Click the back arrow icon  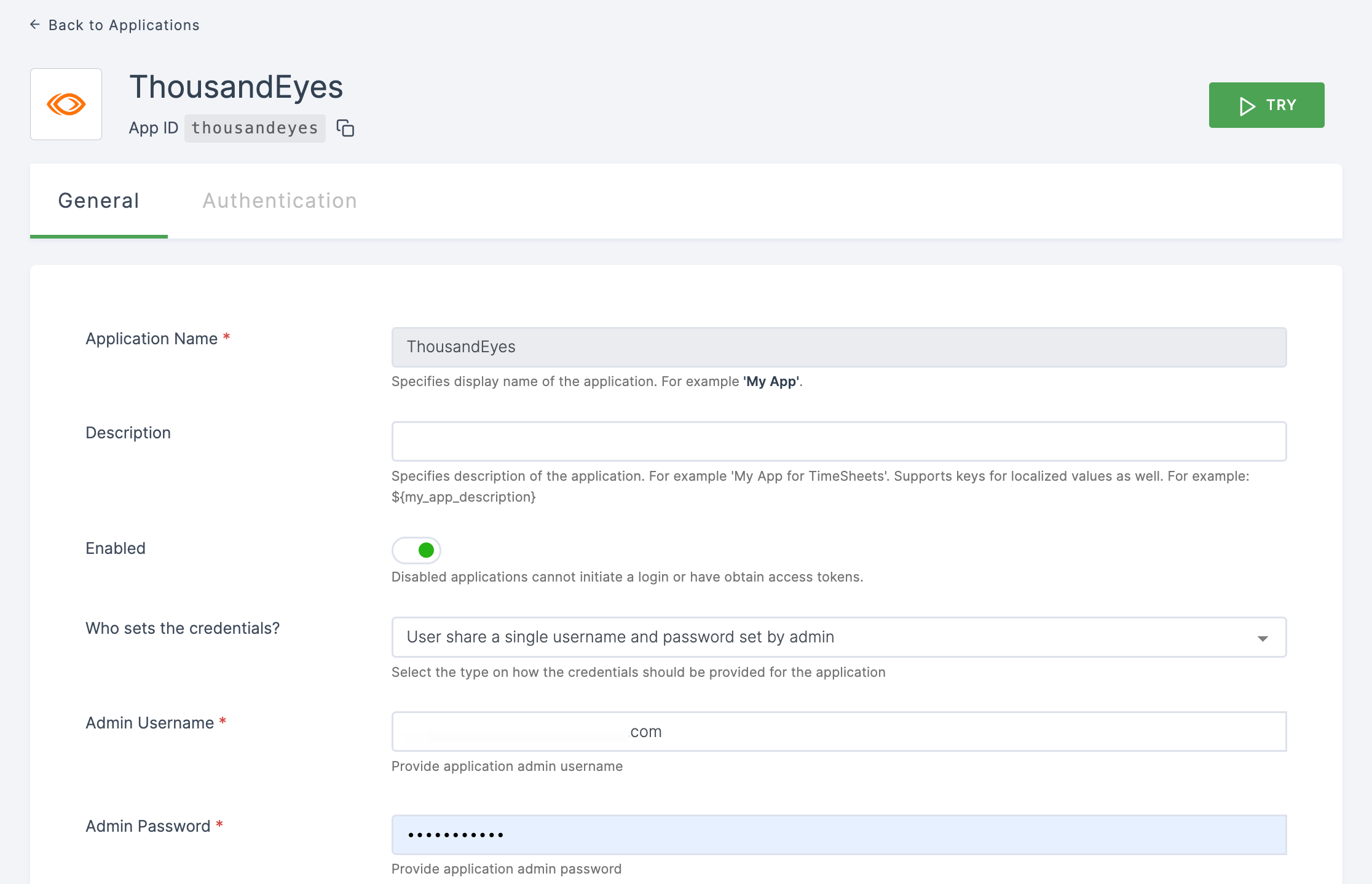coord(35,25)
